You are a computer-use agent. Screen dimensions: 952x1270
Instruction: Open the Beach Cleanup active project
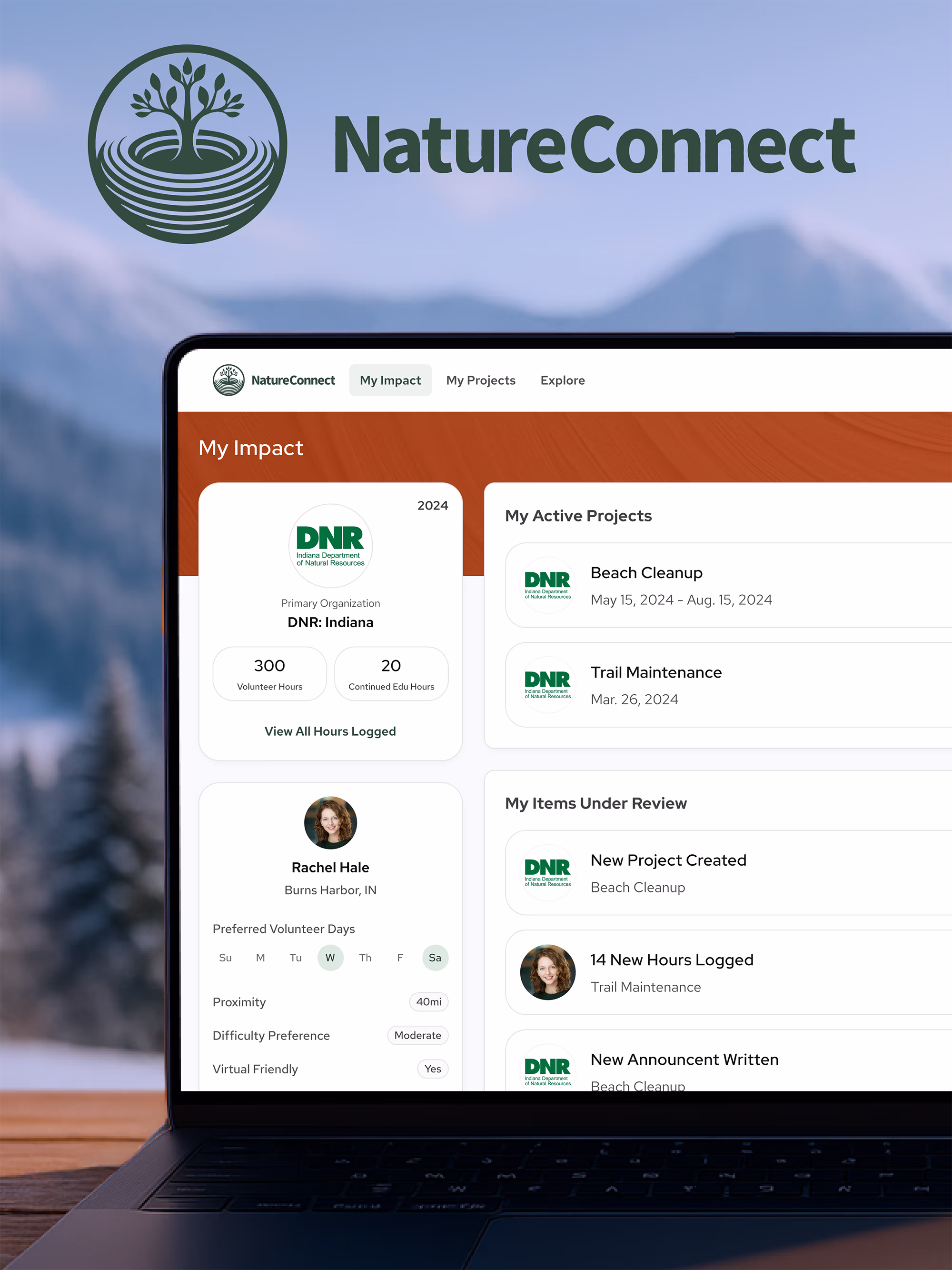click(x=728, y=585)
